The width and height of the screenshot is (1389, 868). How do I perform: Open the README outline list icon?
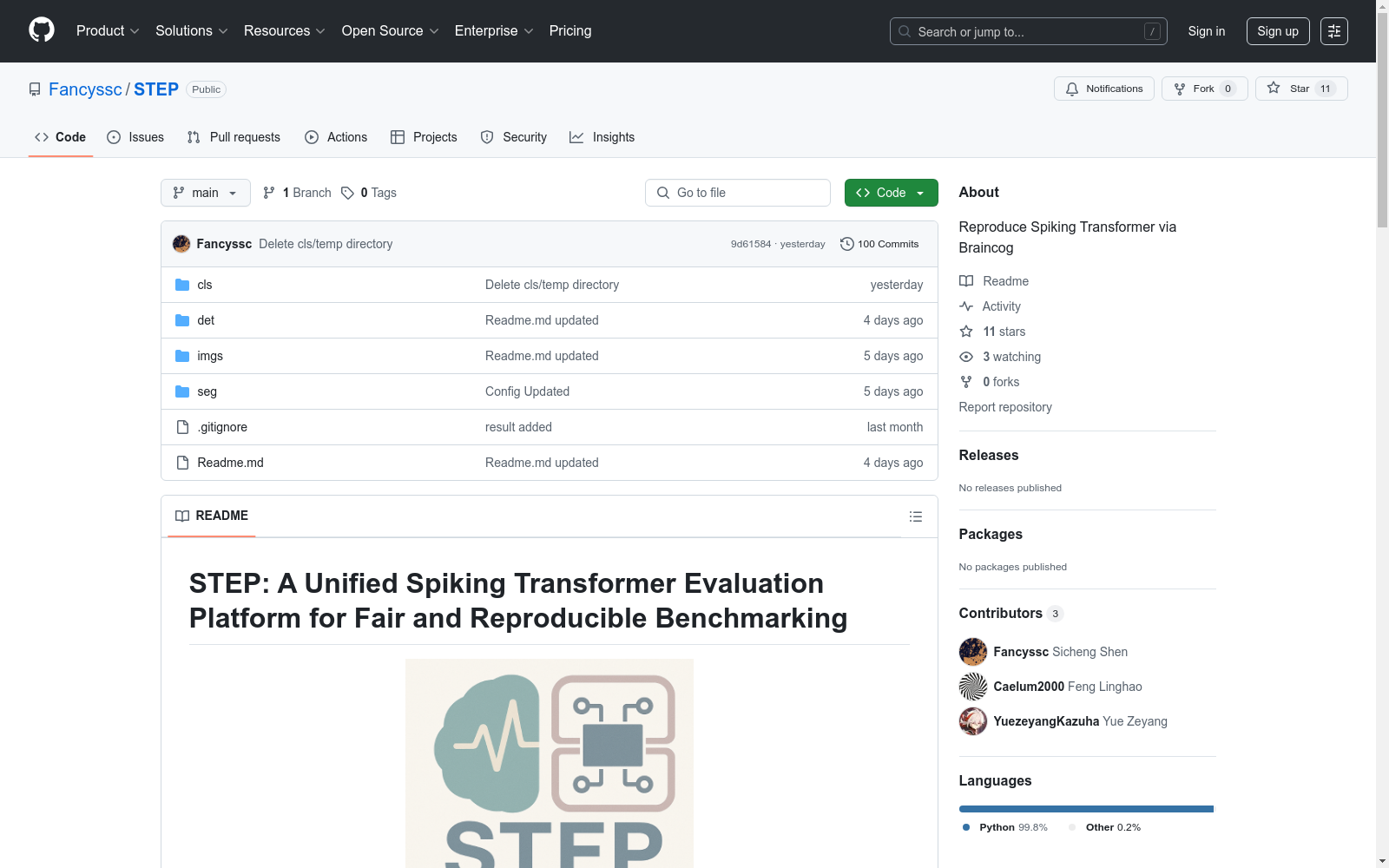pyautogui.click(x=916, y=516)
